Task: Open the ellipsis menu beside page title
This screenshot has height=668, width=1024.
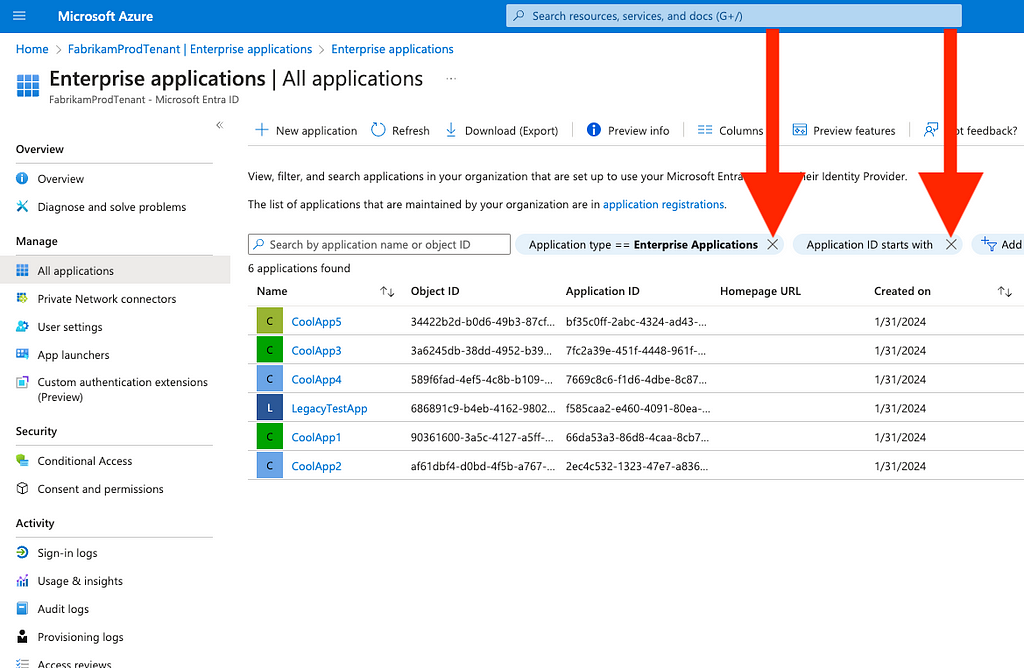Action: 451,78
